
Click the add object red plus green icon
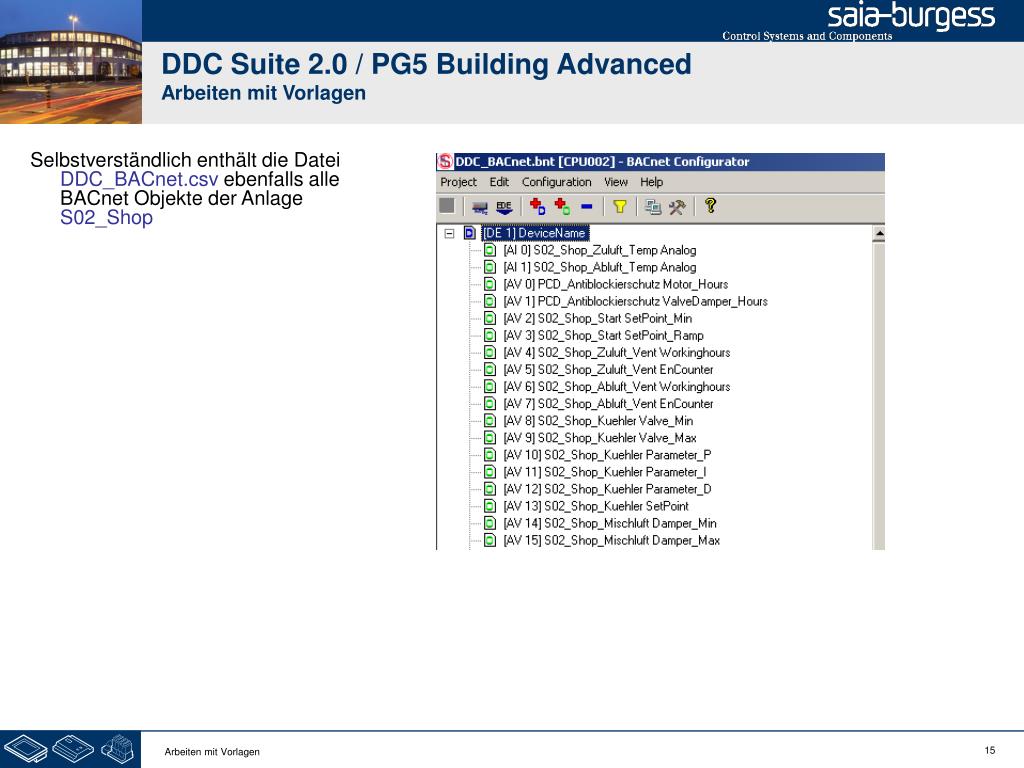[562, 206]
